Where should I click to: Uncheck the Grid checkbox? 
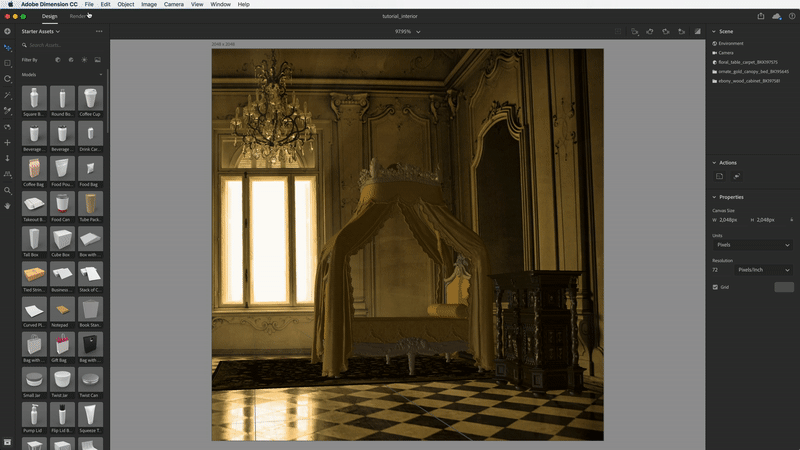pos(715,287)
